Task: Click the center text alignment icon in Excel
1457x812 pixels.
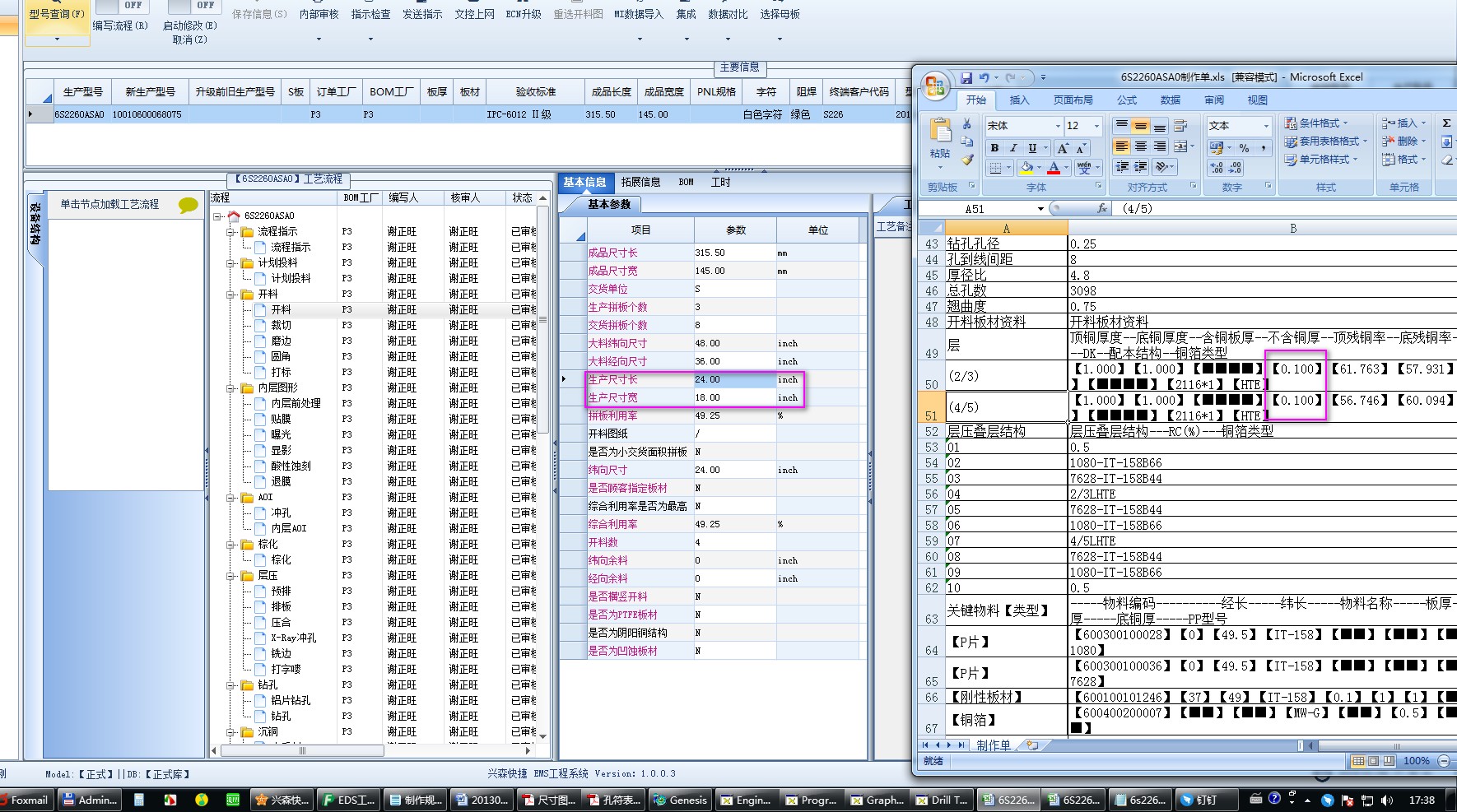Action: pos(1141,146)
